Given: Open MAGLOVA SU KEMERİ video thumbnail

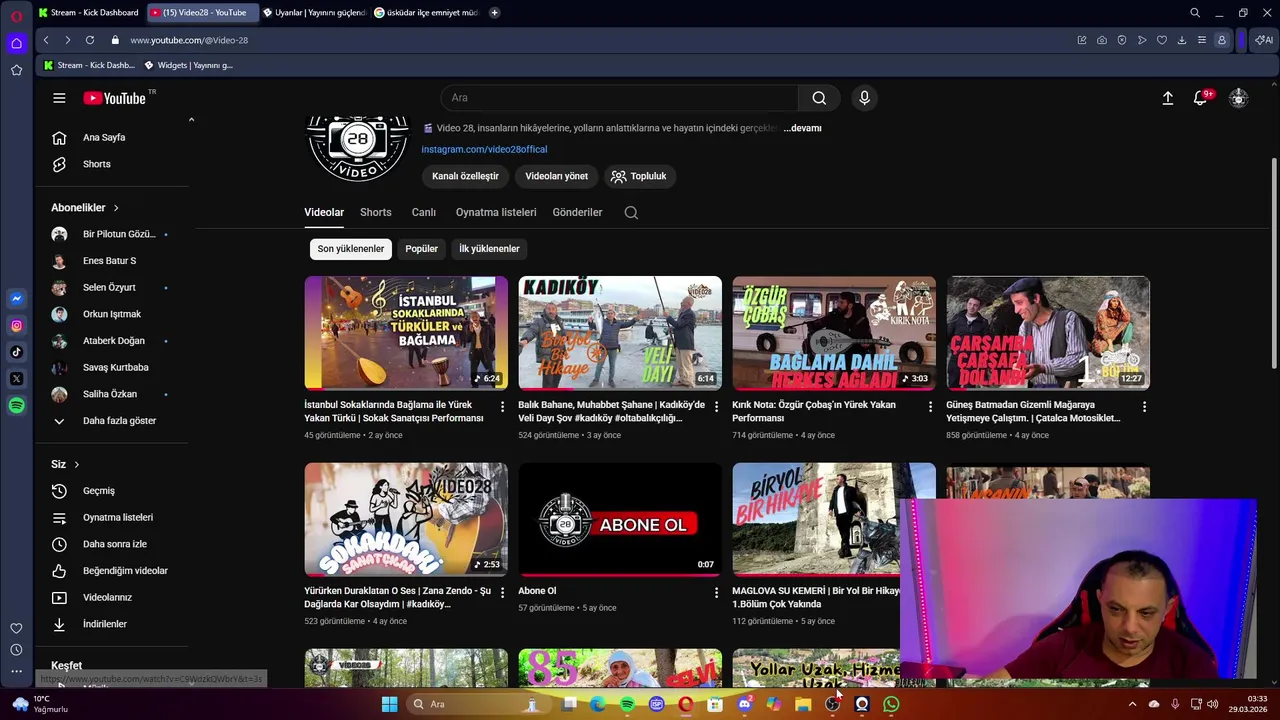Looking at the screenshot, I should pos(834,519).
